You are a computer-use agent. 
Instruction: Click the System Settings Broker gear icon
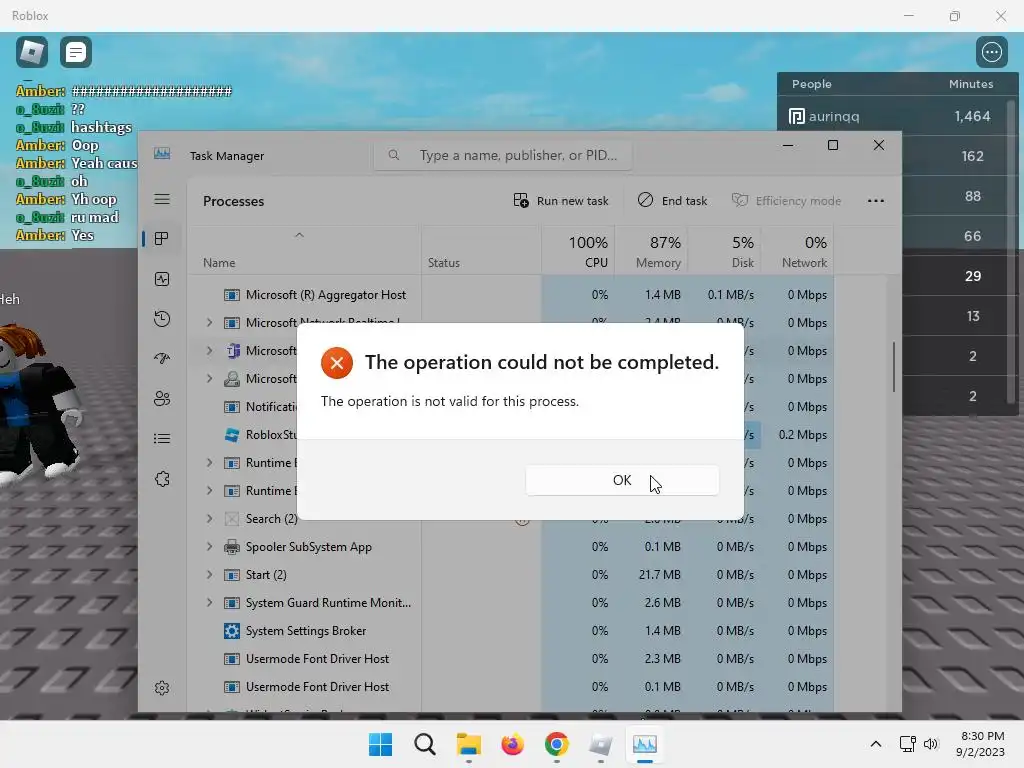click(231, 631)
